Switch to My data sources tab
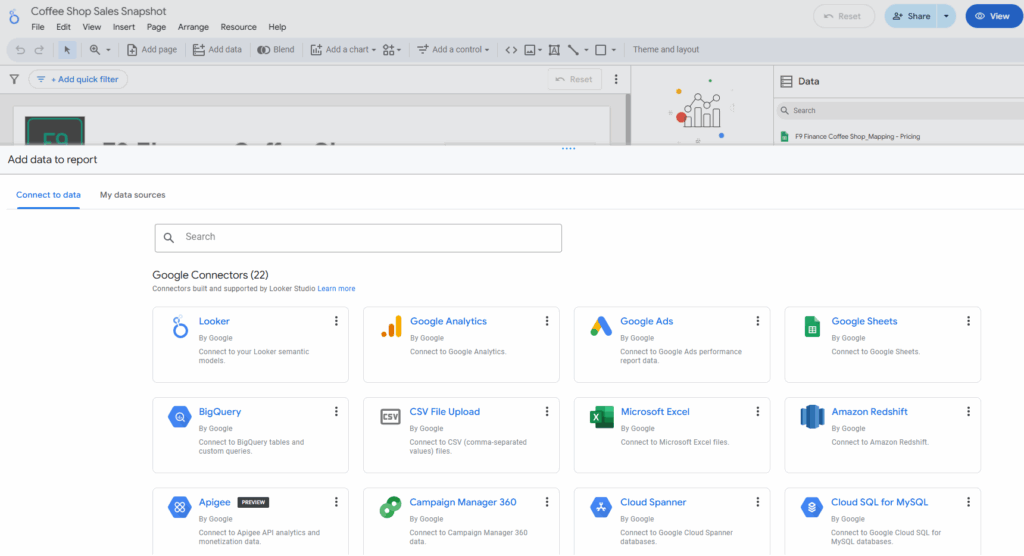Viewport: 1024px width, 556px height. 133,195
